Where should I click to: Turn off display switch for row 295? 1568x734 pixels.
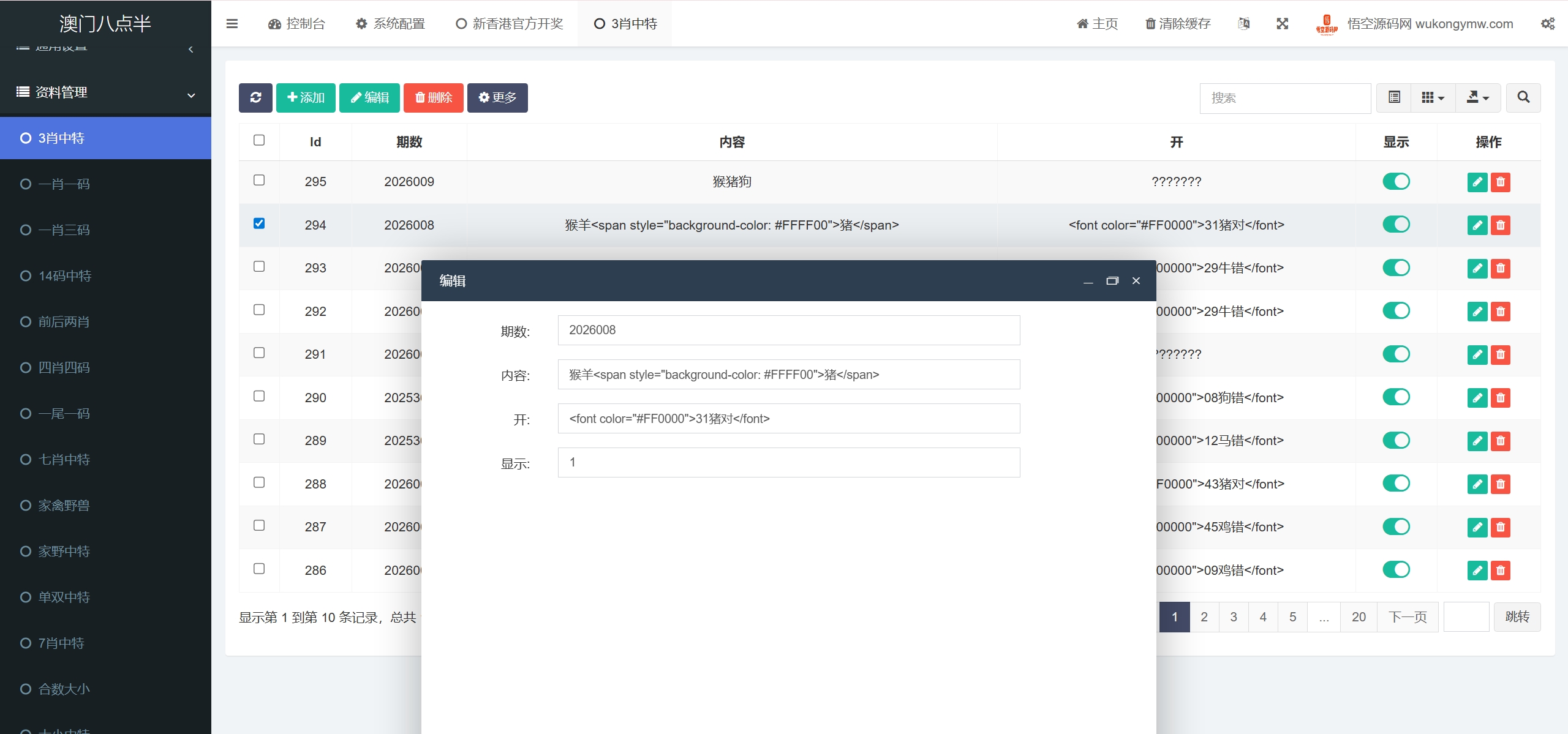[1396, 181]
